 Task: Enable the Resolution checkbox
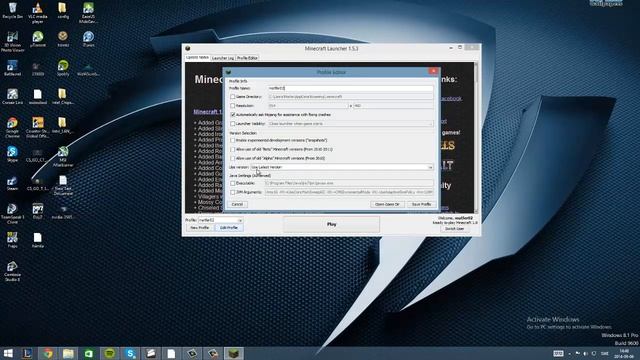pyautogui.click(x=233, y=106)
